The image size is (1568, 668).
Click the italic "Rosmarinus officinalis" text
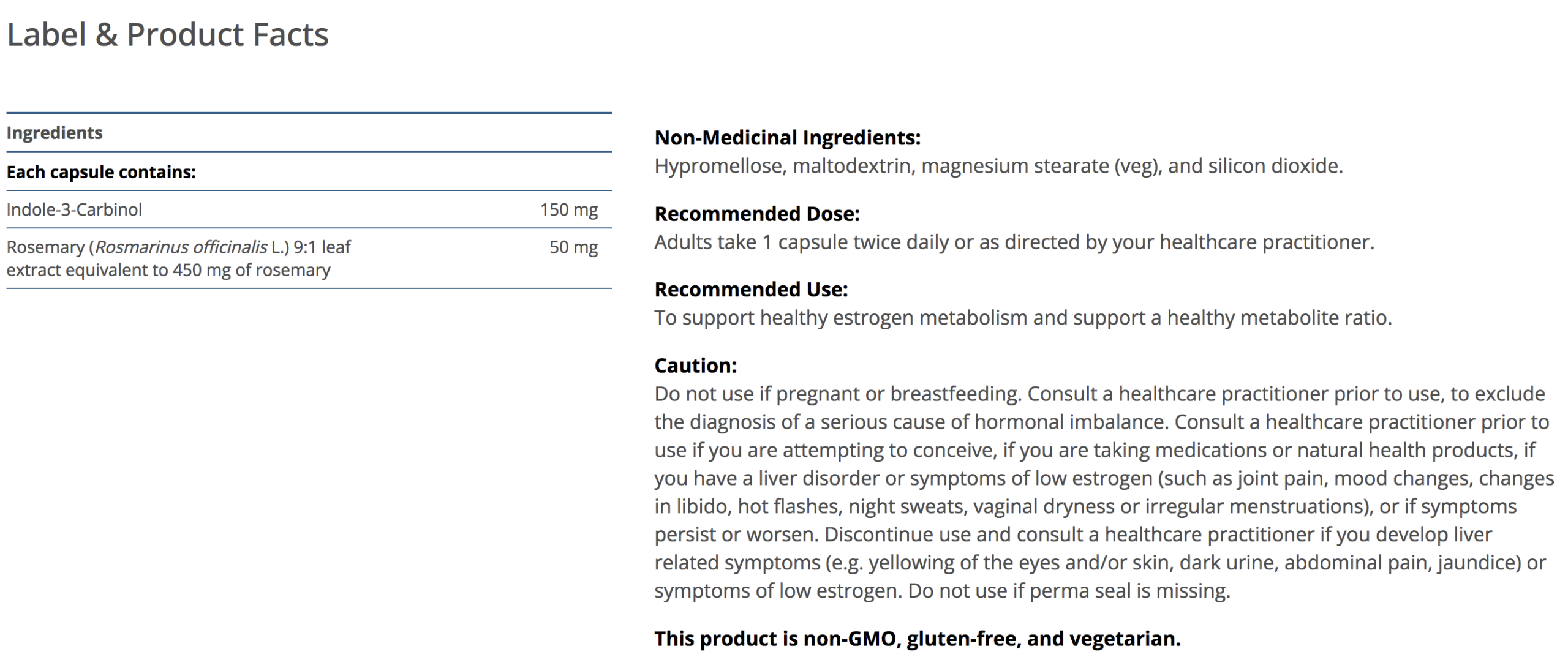[x=181, y=247]
